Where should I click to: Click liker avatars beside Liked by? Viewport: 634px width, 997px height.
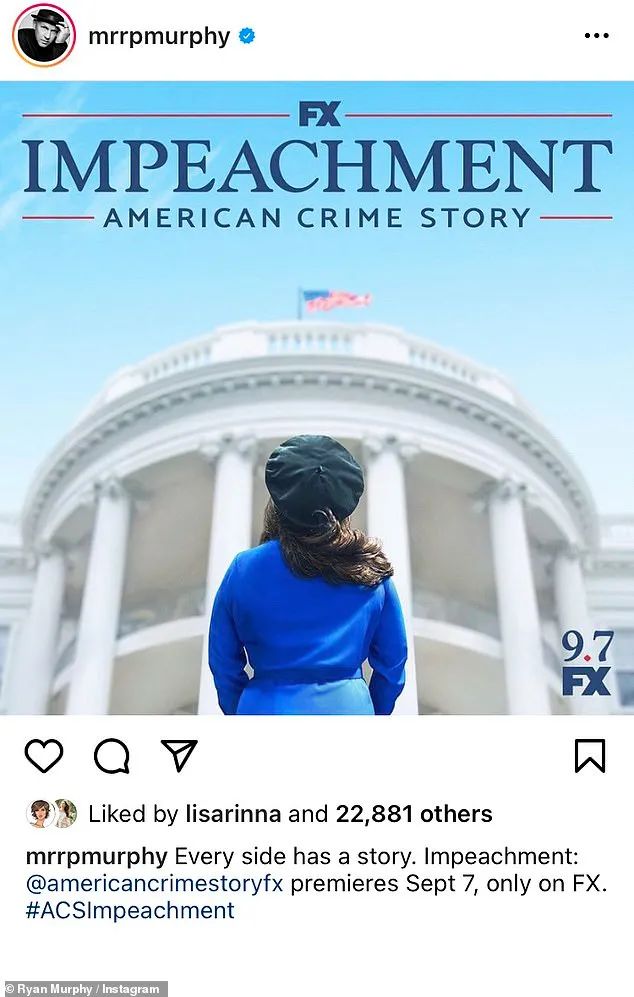click(52, 813)
